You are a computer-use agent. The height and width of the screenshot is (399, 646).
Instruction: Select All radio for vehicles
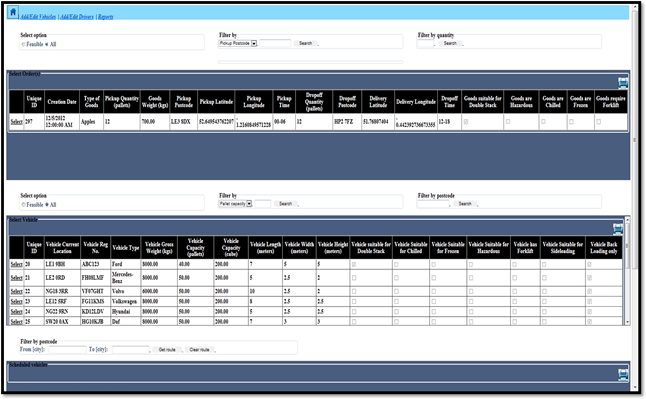click(47, 204)
